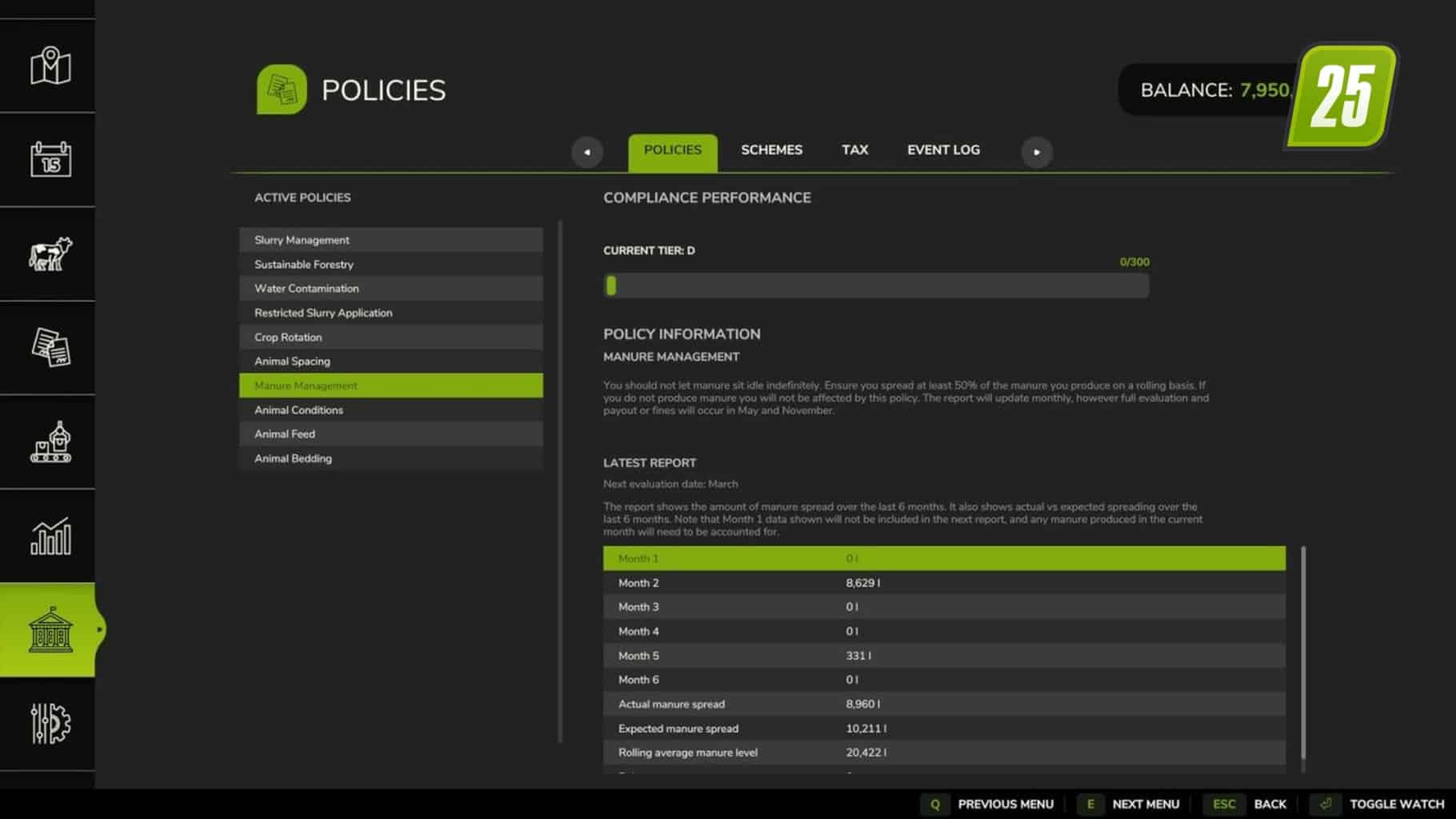1456x819 pixels.
Task: Go to previous tab using the left arrow
Action: point(587,152)
